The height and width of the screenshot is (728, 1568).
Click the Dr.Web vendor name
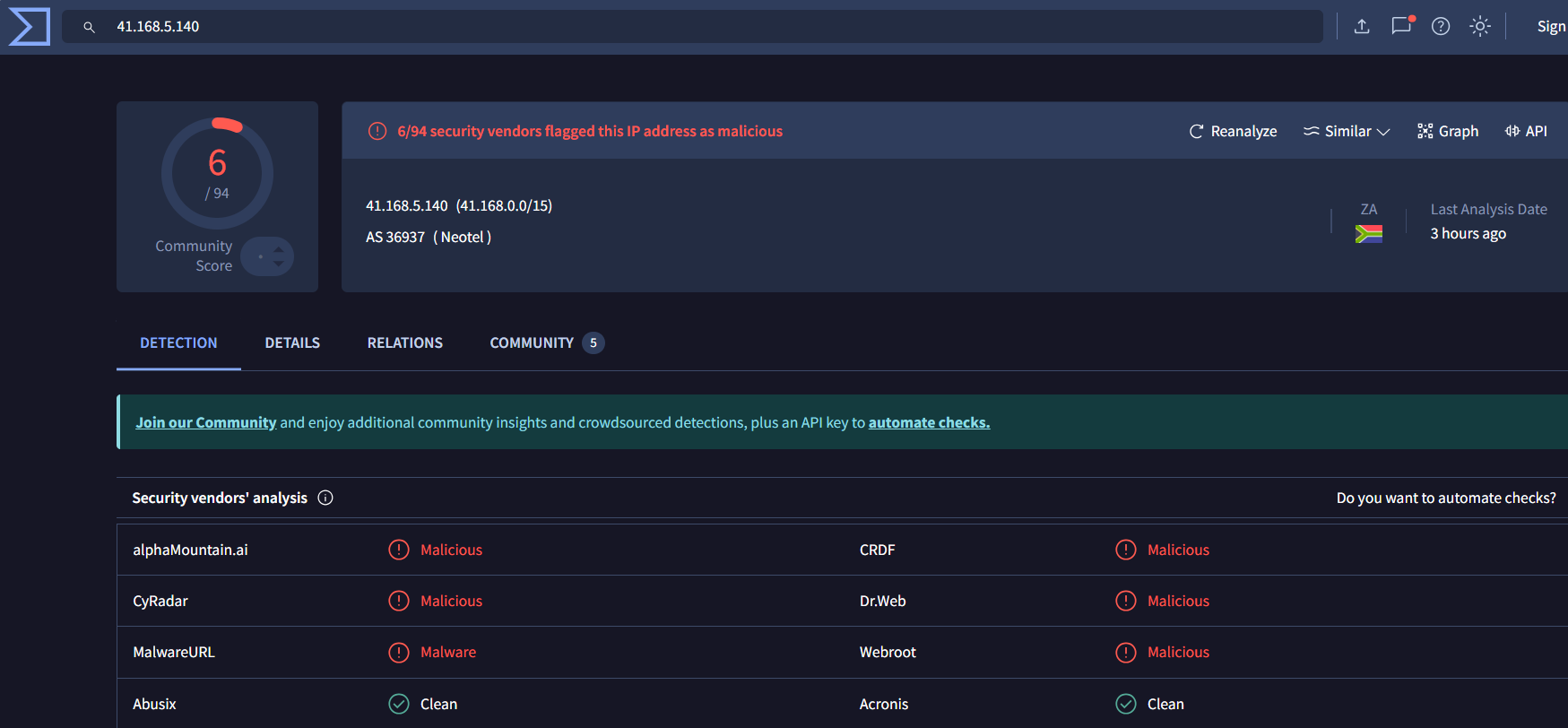coord(883,601)
